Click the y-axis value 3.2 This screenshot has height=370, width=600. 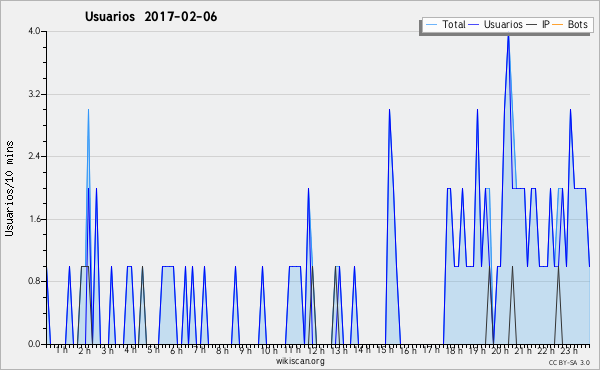(x=34, y=94)
